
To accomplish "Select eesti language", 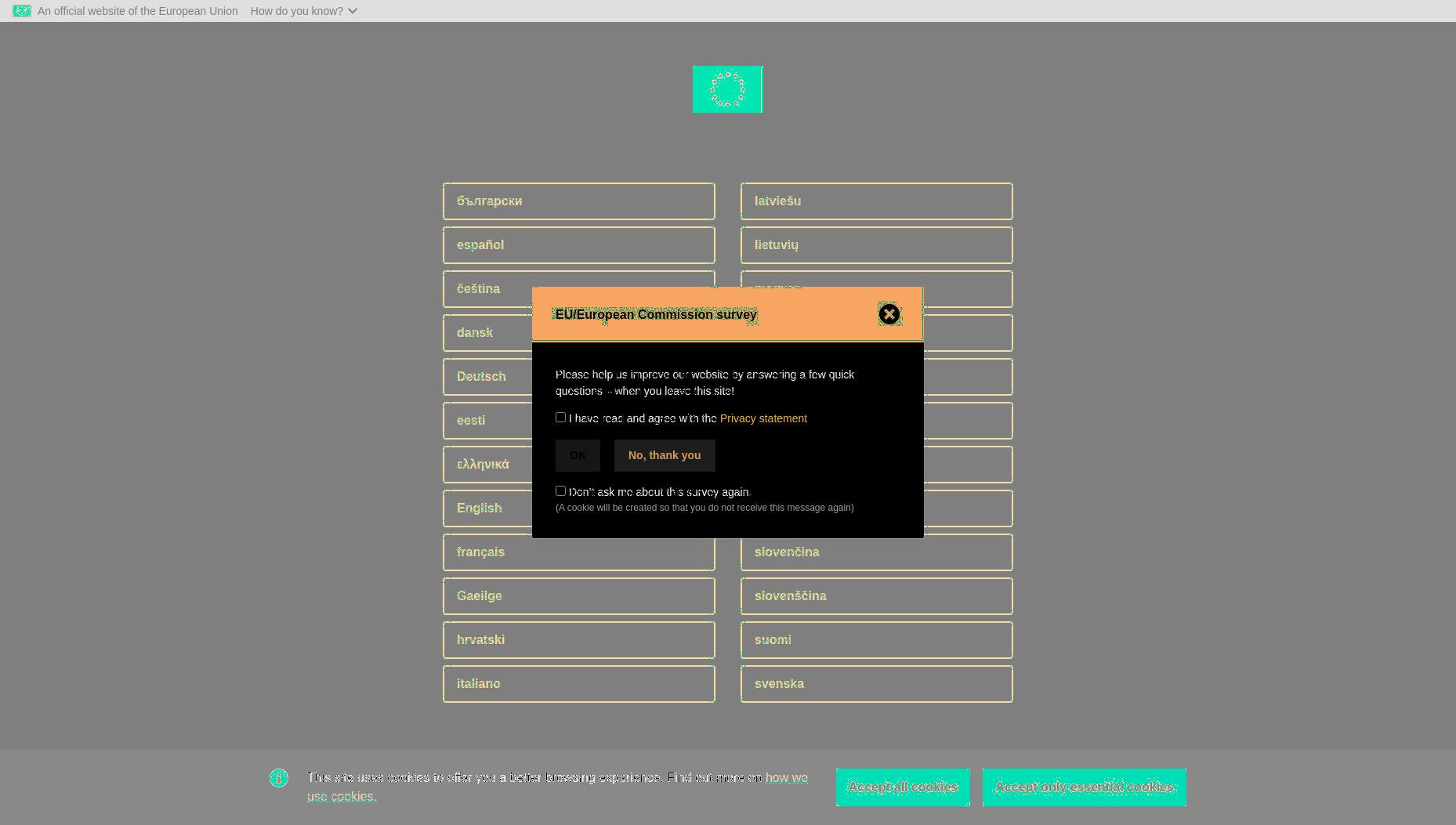I will point(487,421).
